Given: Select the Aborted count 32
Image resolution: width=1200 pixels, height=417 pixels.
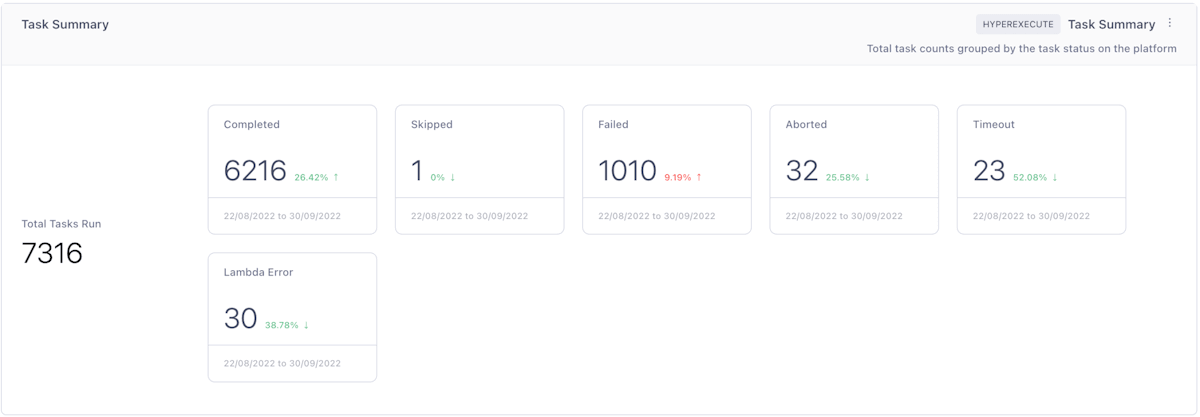Looking at the screenshot, I should coord(802,171).
